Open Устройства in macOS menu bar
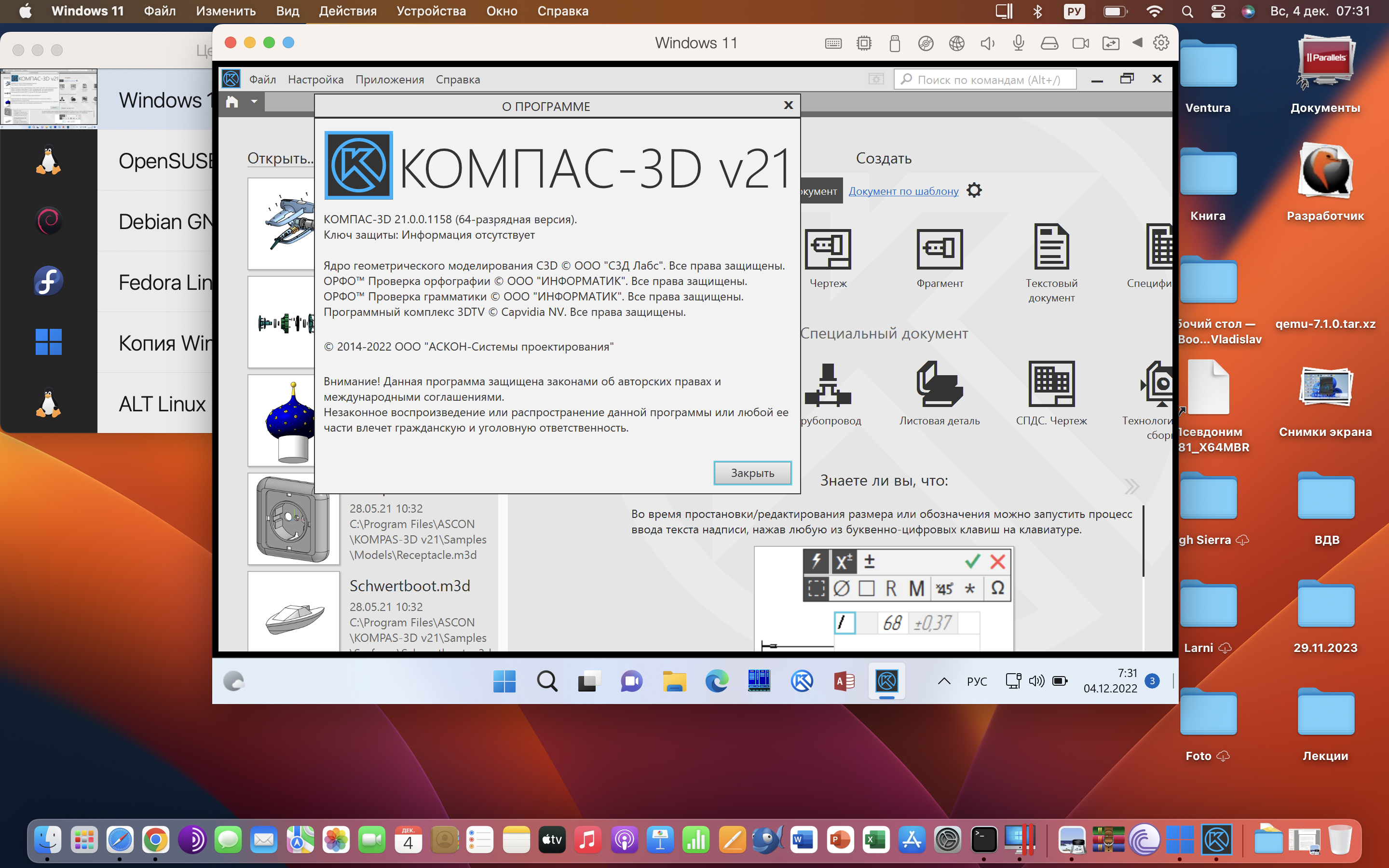The image size is (1389, 868). (431, 11)
